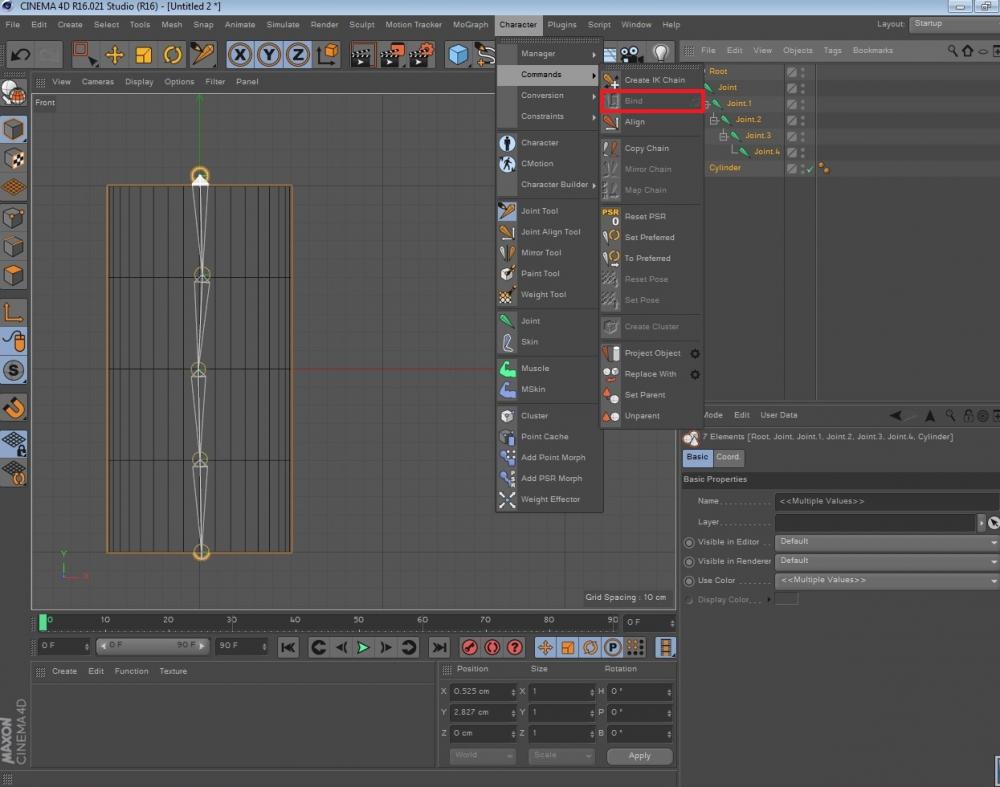Select the Rotate tool in the top toolbar

(x=173, y=55)
